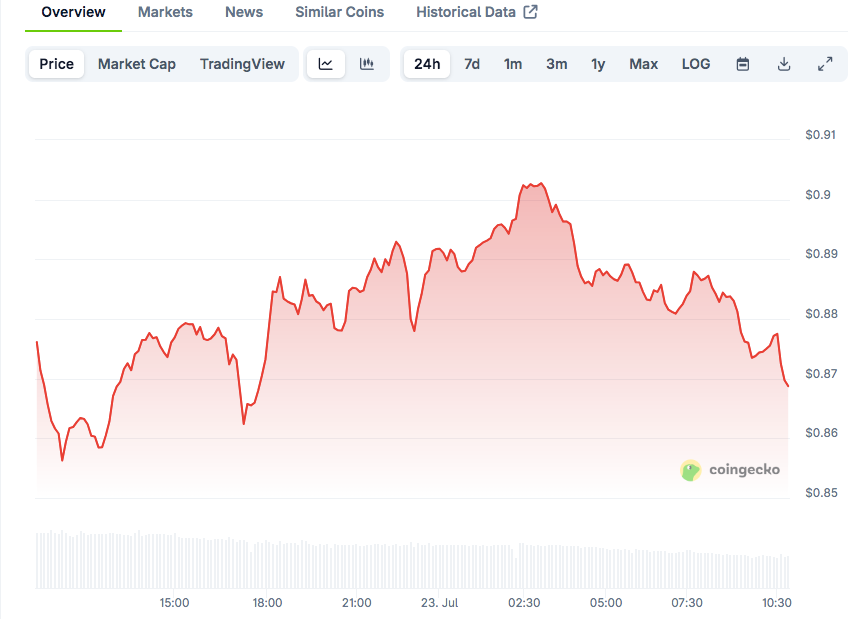Select the Max time range
The width and height of the screenshot is (863, 619).
pyautogui.click(x=643, y=64)
